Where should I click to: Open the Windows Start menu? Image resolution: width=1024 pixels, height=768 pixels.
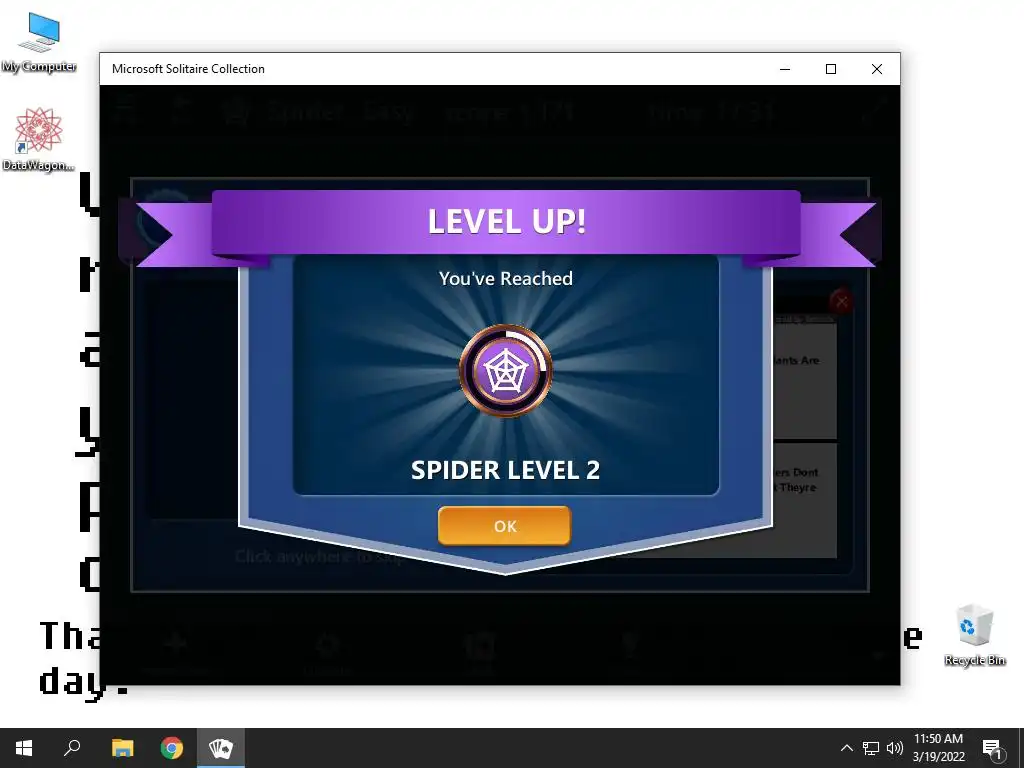tap(24, 748)
